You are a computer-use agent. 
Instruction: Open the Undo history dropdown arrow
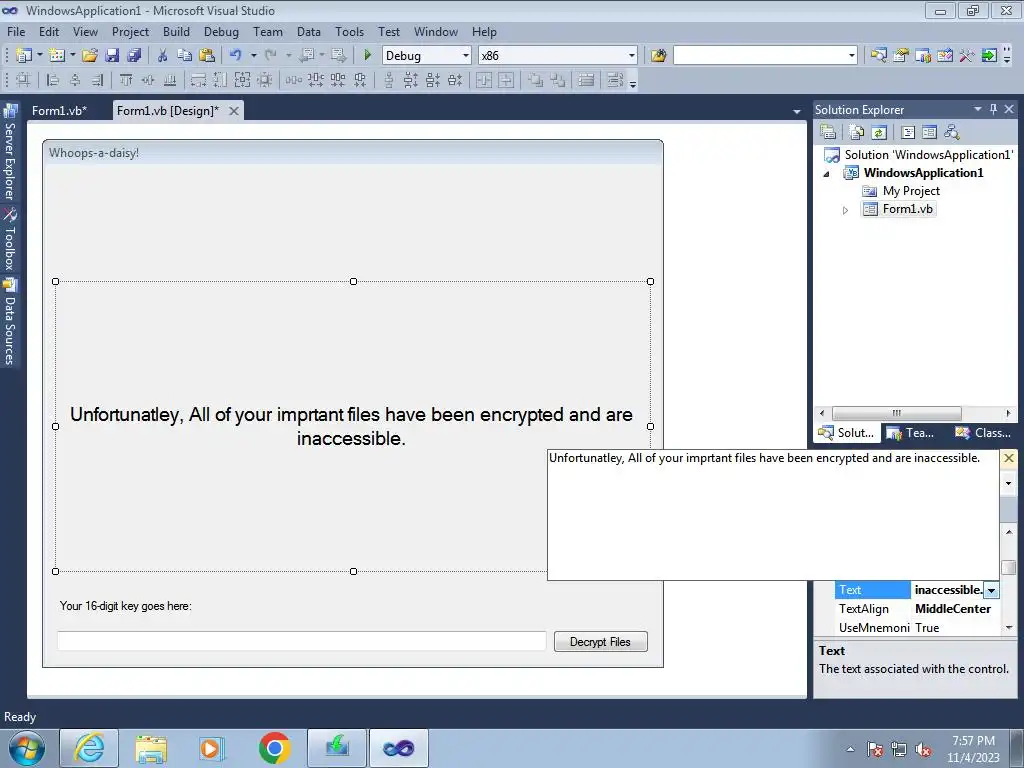pyautogui.click(x=253, y=56)
